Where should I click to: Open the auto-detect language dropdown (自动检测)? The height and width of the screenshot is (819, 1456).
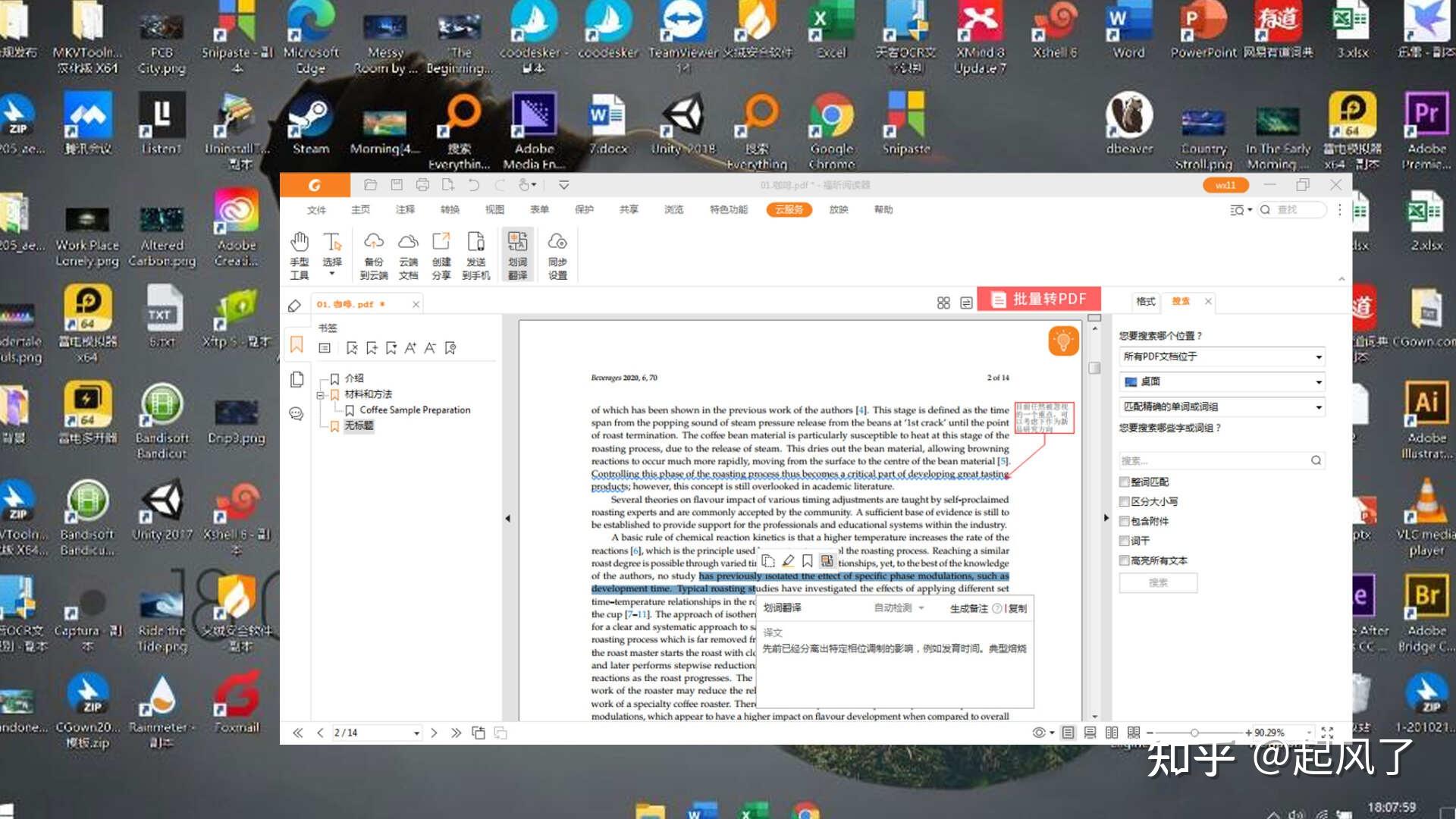(899, 608)
